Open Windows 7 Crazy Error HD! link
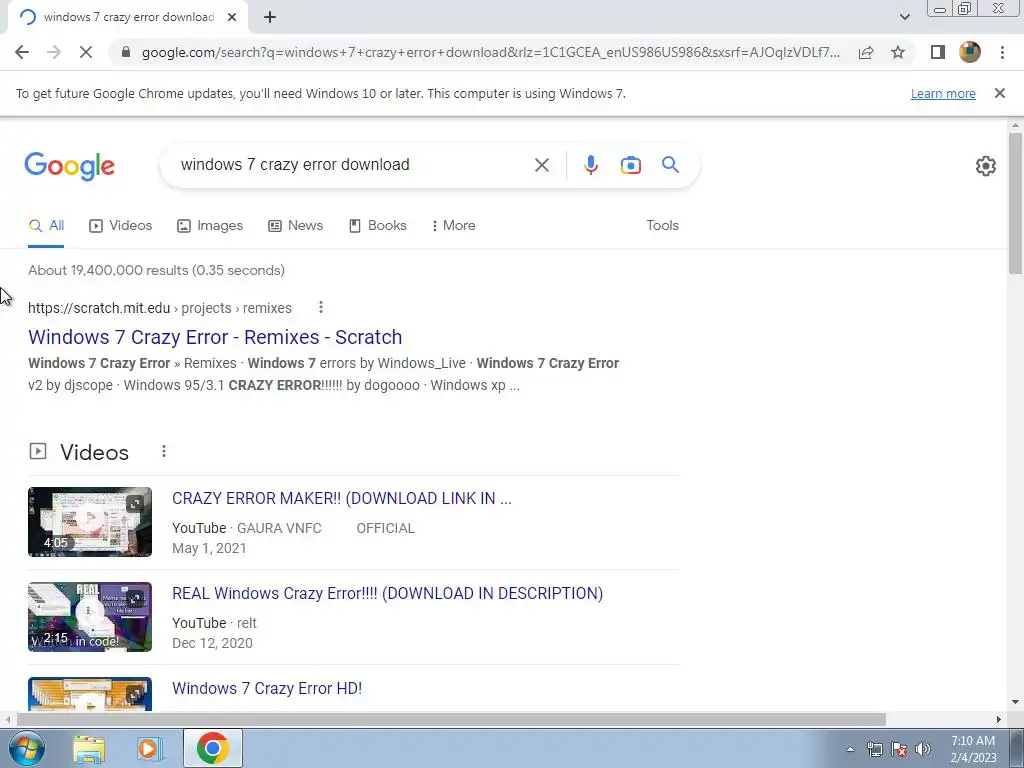The image size is (1024, 768). (x=266, y=688)
